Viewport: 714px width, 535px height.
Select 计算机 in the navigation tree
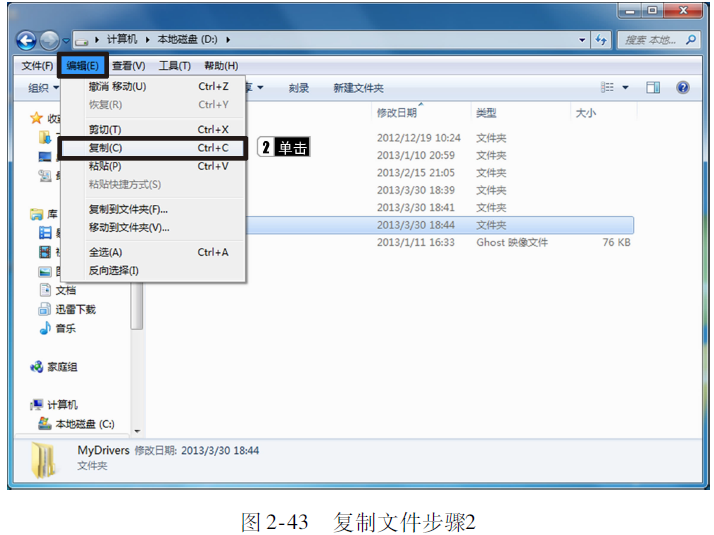(x=62, y=405)
